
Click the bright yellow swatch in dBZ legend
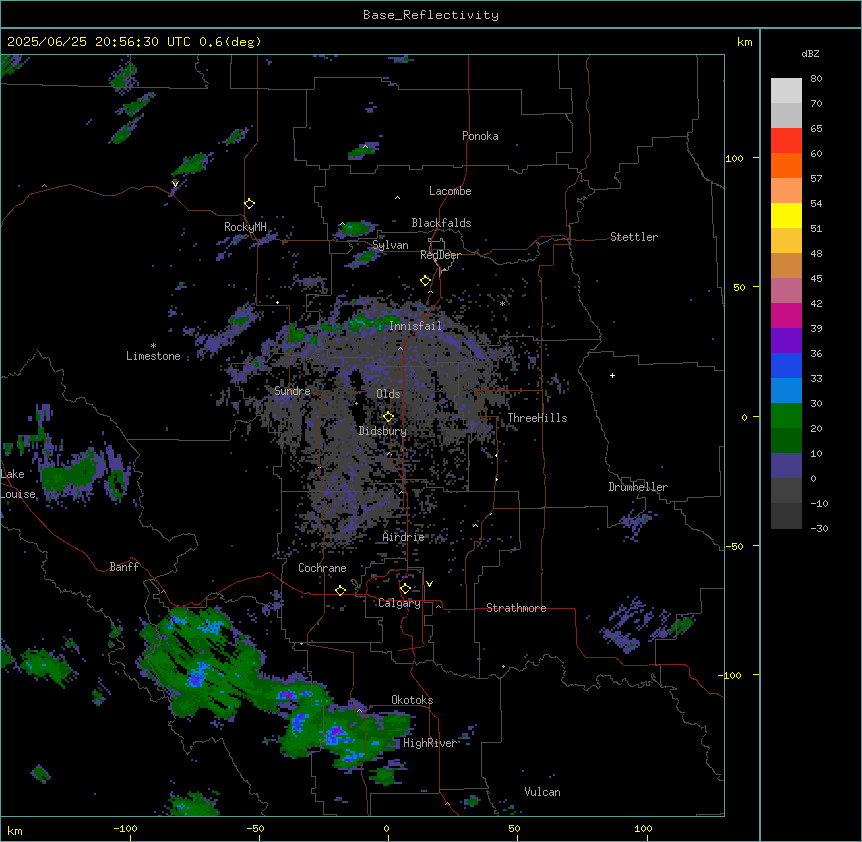786,215
